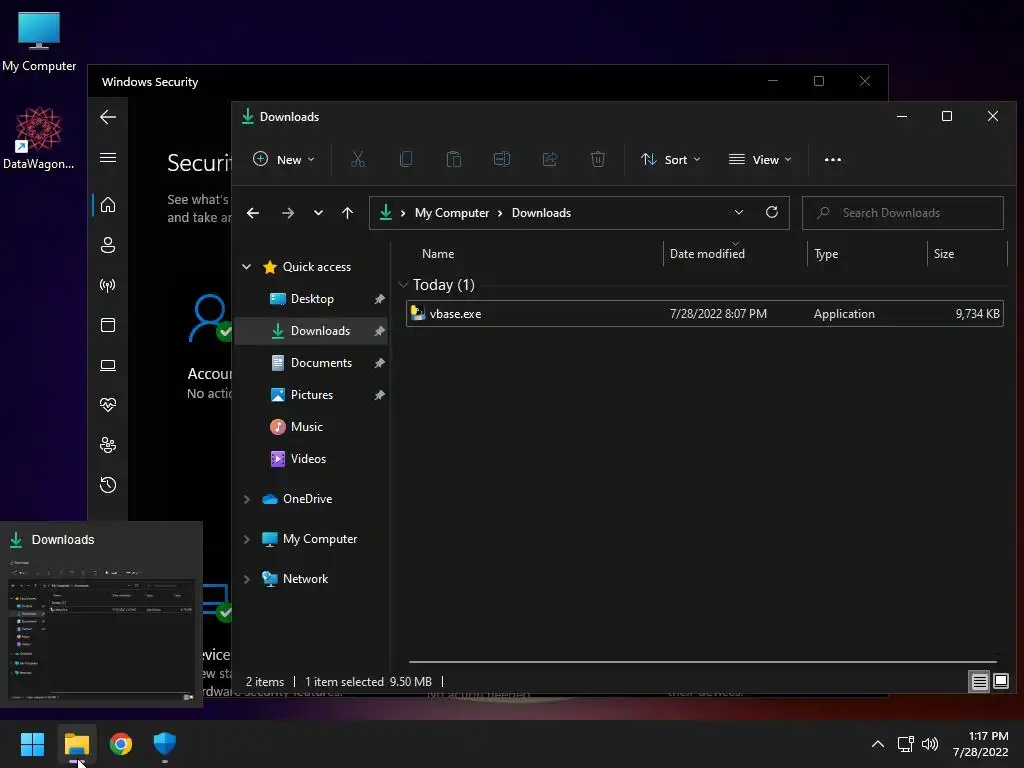Click the Paste clipboard icon in toolbar

click(454, 159)
